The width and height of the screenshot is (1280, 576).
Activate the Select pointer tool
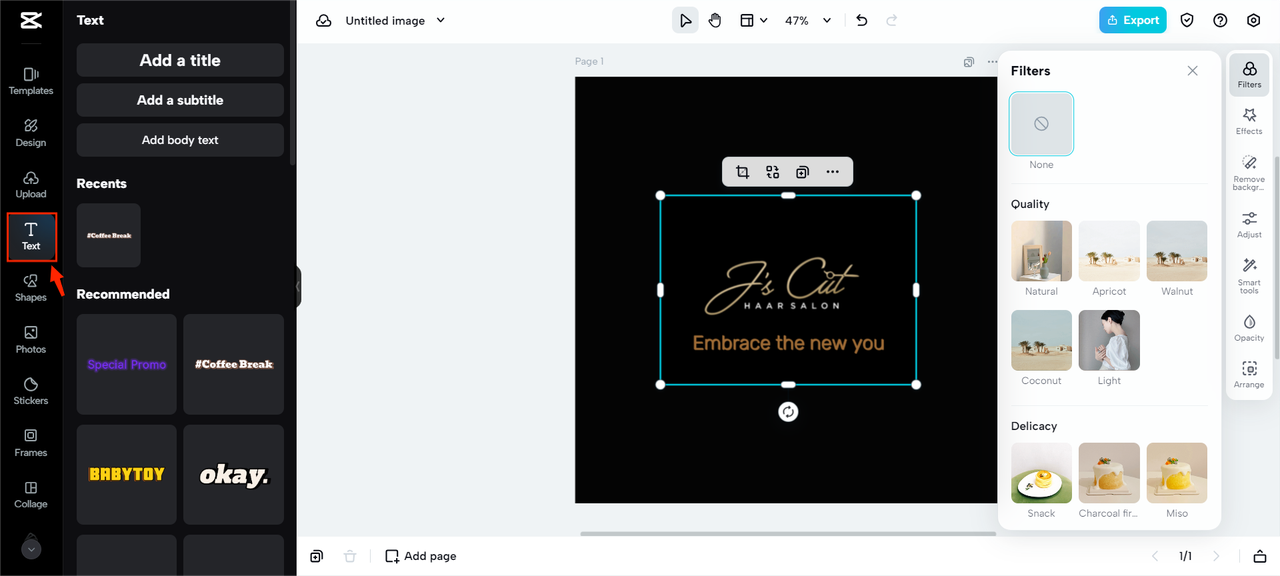[x=685, y=20]
